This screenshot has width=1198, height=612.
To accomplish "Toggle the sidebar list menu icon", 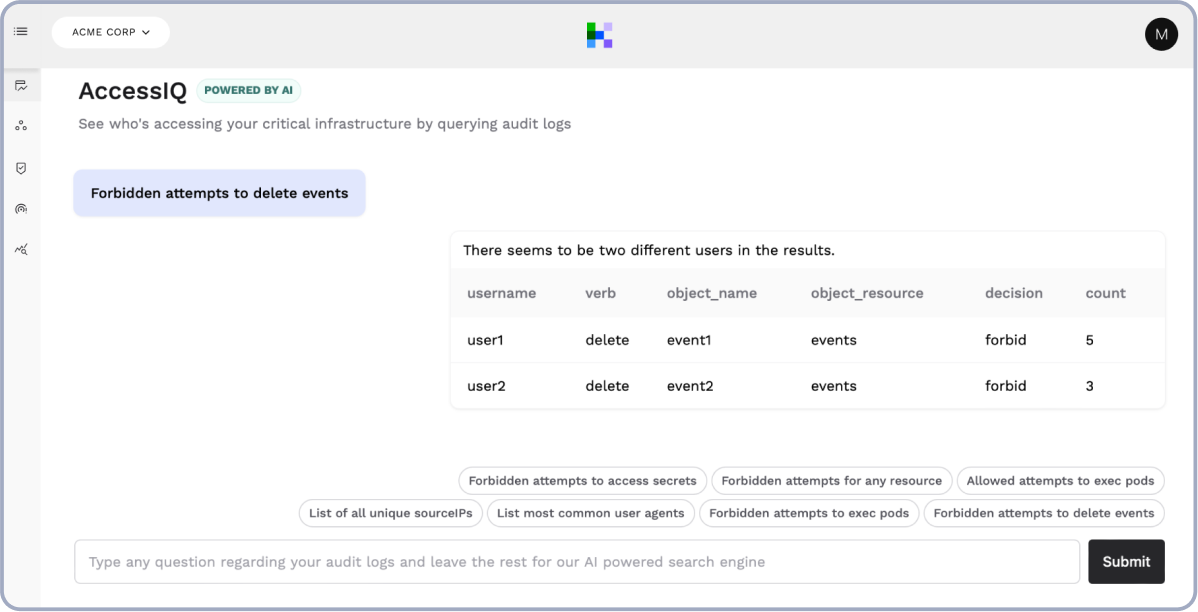I will pyautogui.click(x=21, y=32).
